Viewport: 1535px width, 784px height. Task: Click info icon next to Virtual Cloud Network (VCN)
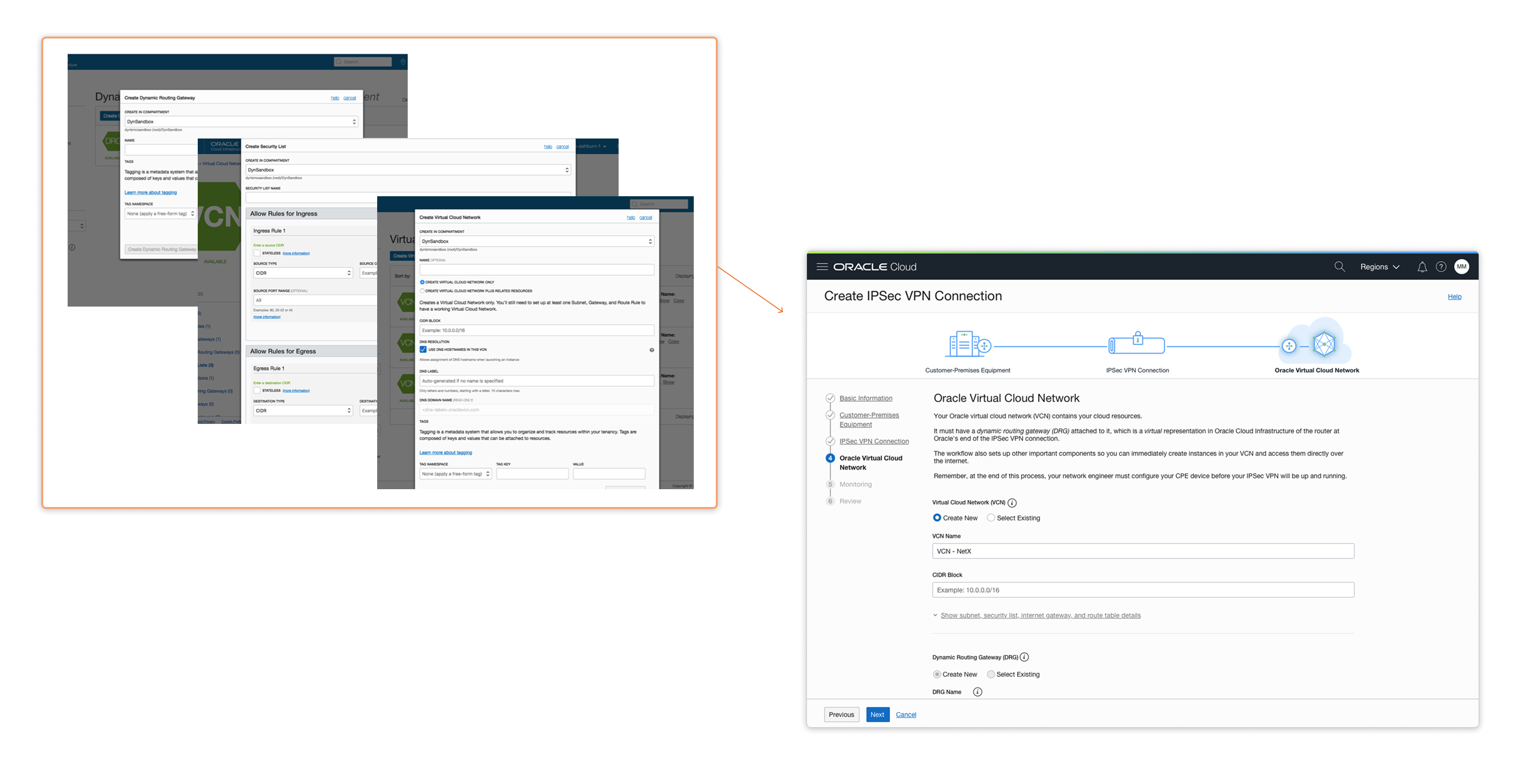click(x=1012, y=503)
